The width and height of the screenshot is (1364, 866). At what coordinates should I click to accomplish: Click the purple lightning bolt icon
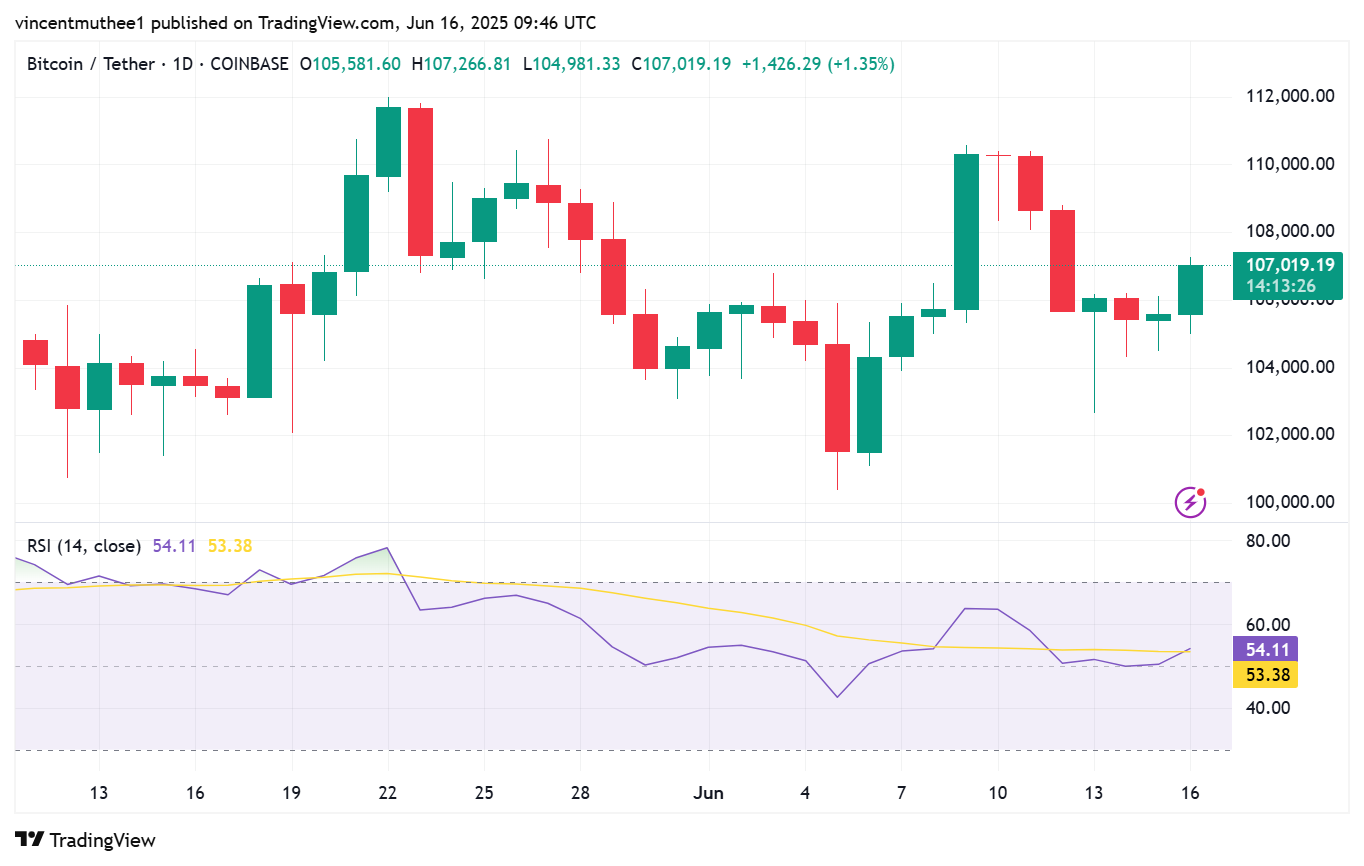[x=1189, y=501]
